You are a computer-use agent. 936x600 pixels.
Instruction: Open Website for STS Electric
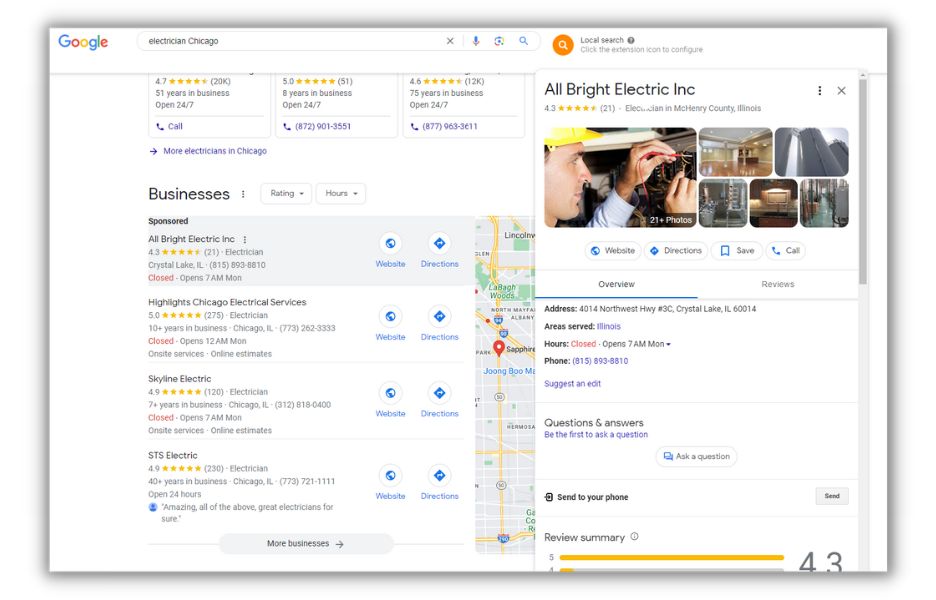click(x=390, y=484)
